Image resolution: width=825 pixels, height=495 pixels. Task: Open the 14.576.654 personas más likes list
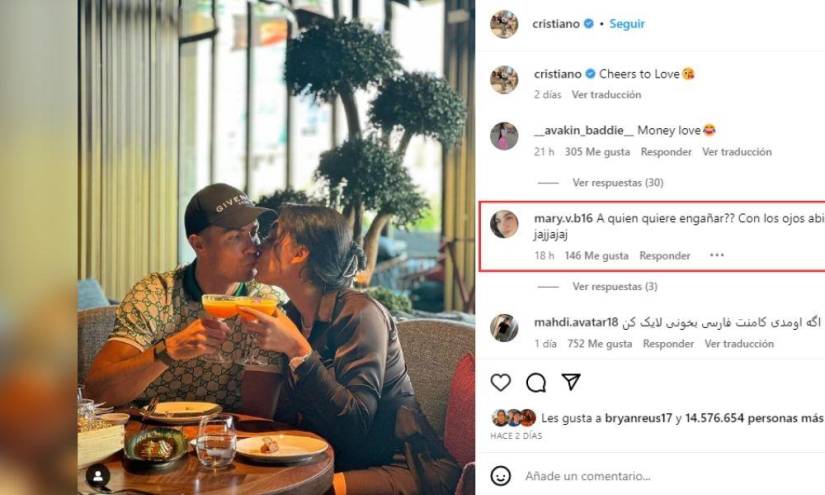(753, 418)
